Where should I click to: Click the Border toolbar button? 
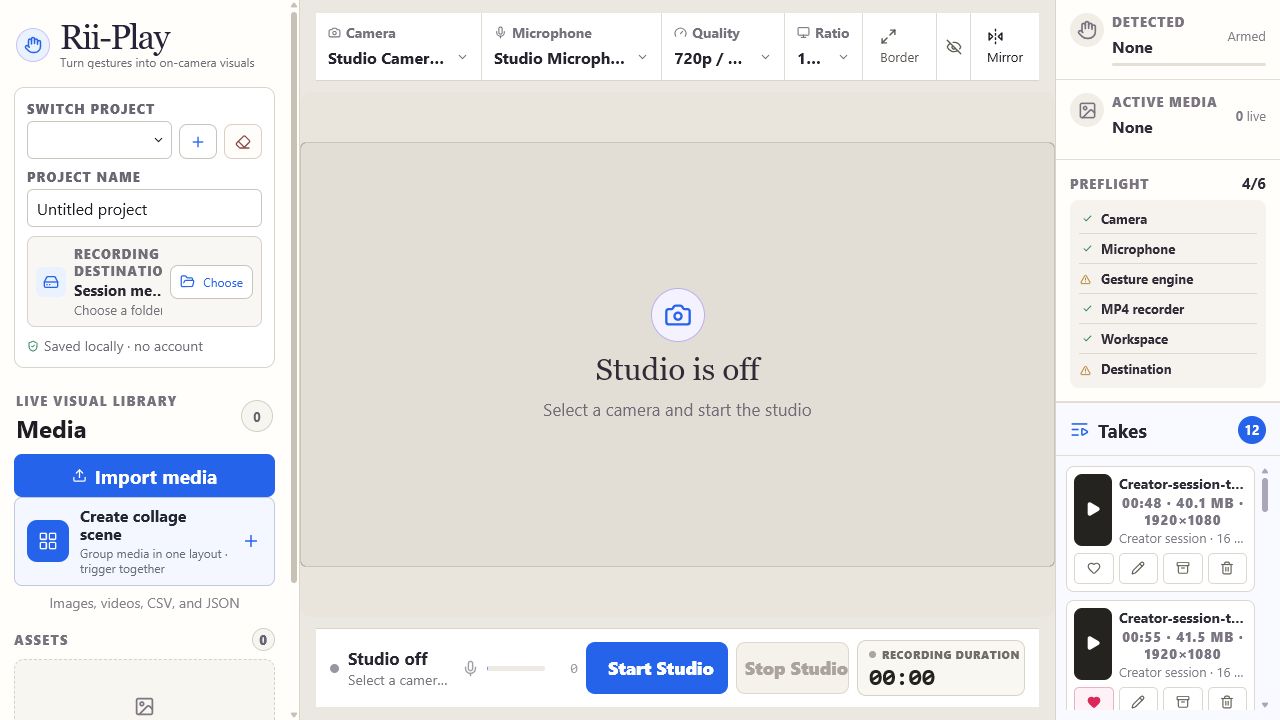(899, 47)
